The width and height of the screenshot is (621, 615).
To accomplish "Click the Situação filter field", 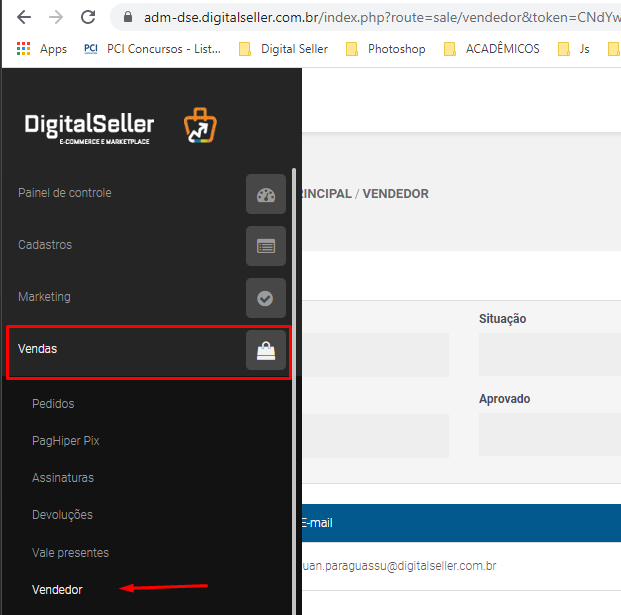I will [550, 354].
